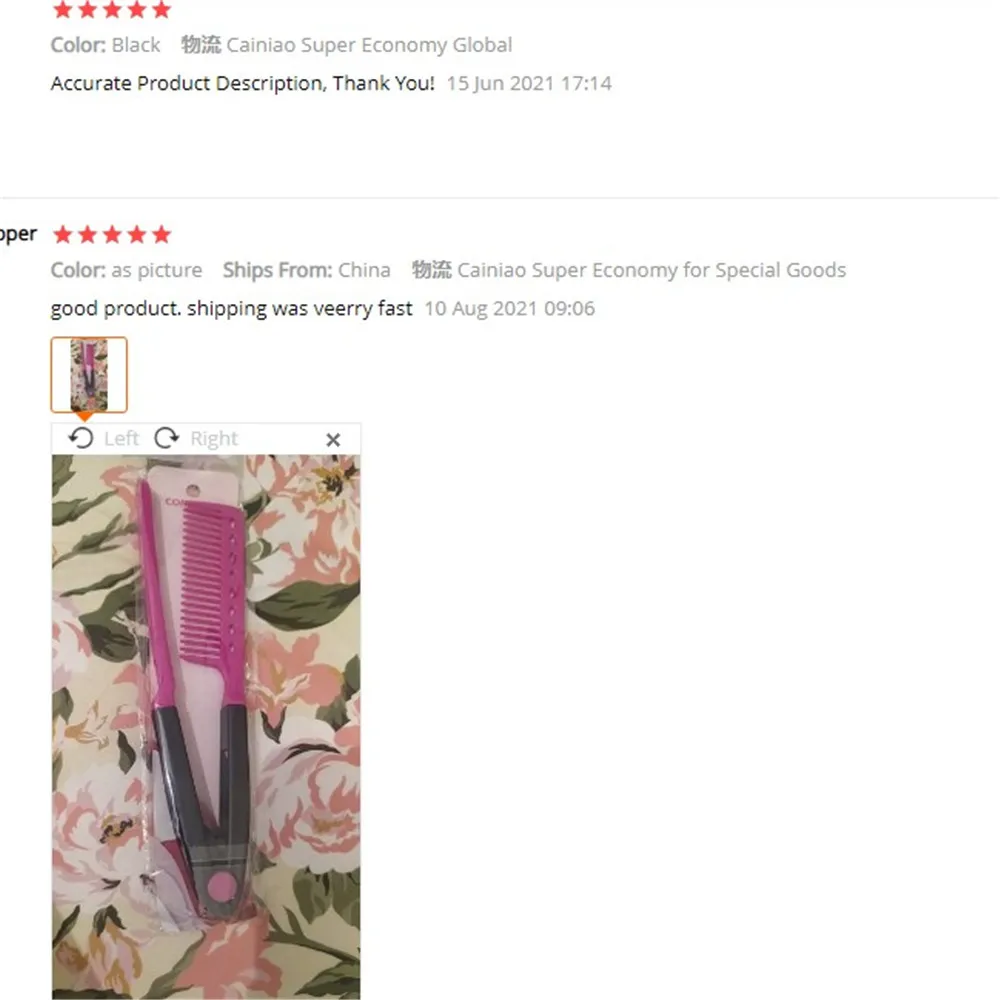Click the 'Right' rotate label

click(214, 439)
